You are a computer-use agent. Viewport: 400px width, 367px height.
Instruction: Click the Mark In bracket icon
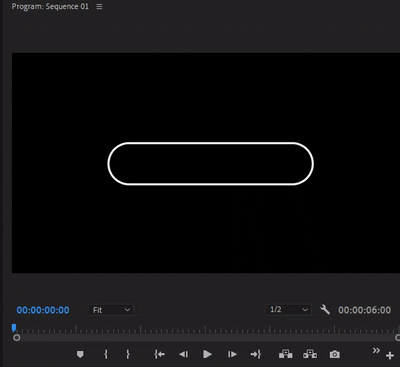[106, 354]
